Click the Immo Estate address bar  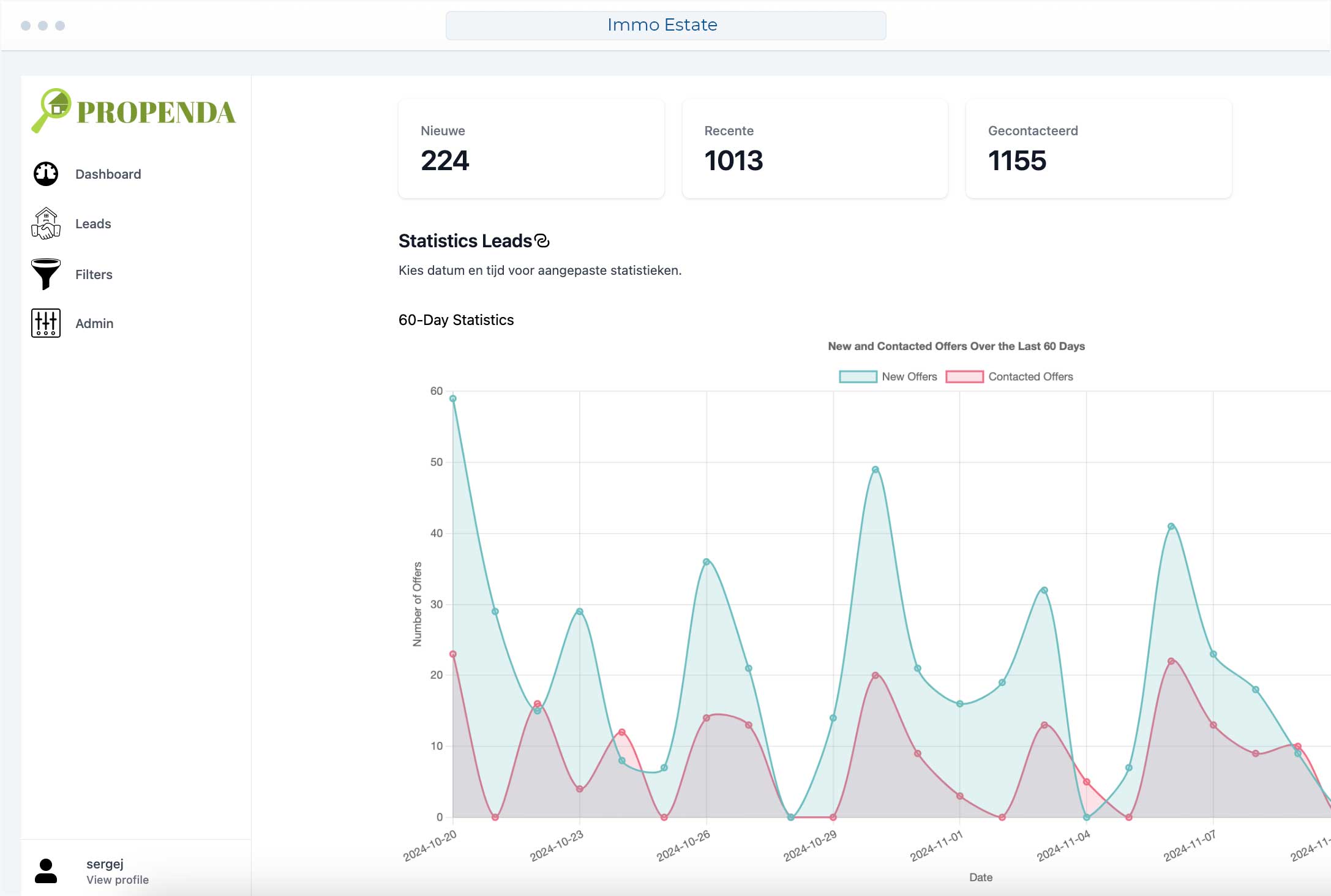click(665, 25)
